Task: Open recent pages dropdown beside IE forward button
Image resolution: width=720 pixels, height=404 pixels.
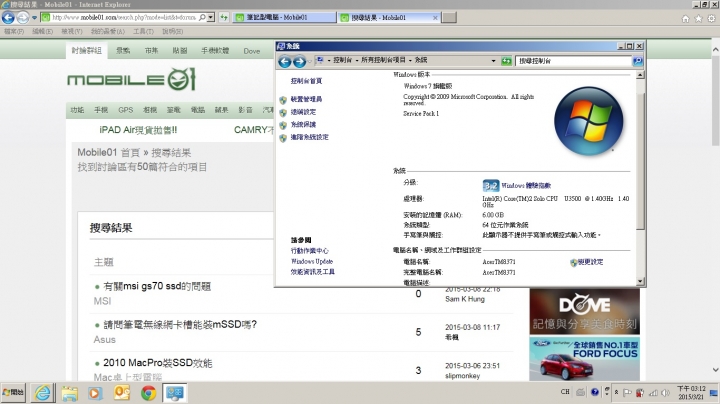Action: point(34,18)
